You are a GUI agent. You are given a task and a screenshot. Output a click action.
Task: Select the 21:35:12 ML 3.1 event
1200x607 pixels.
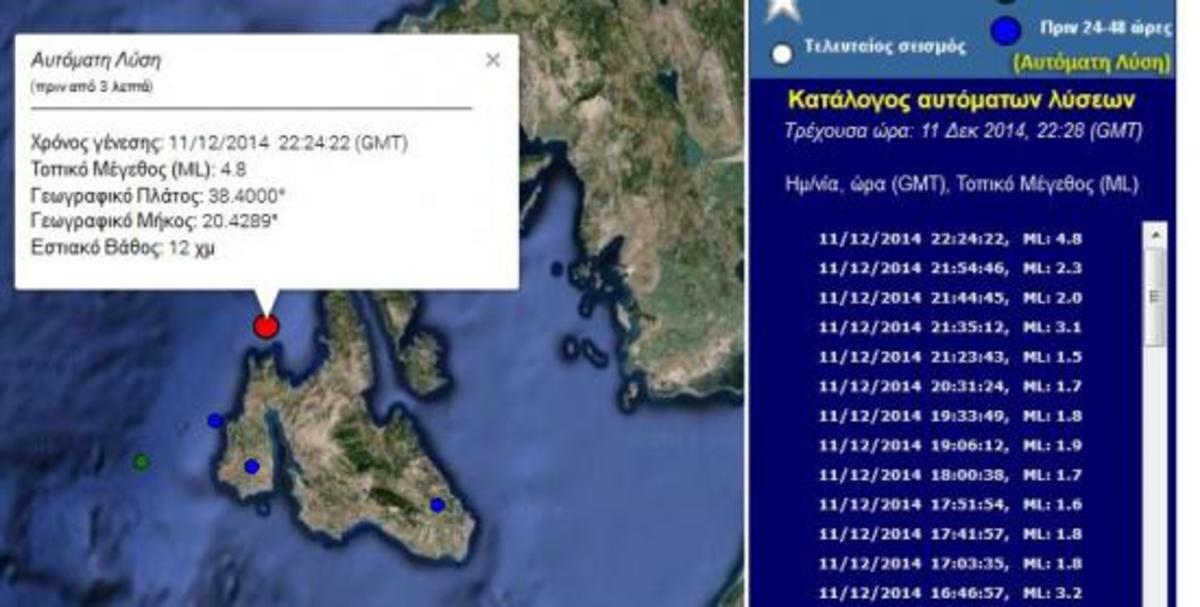[x=950, y=327]
